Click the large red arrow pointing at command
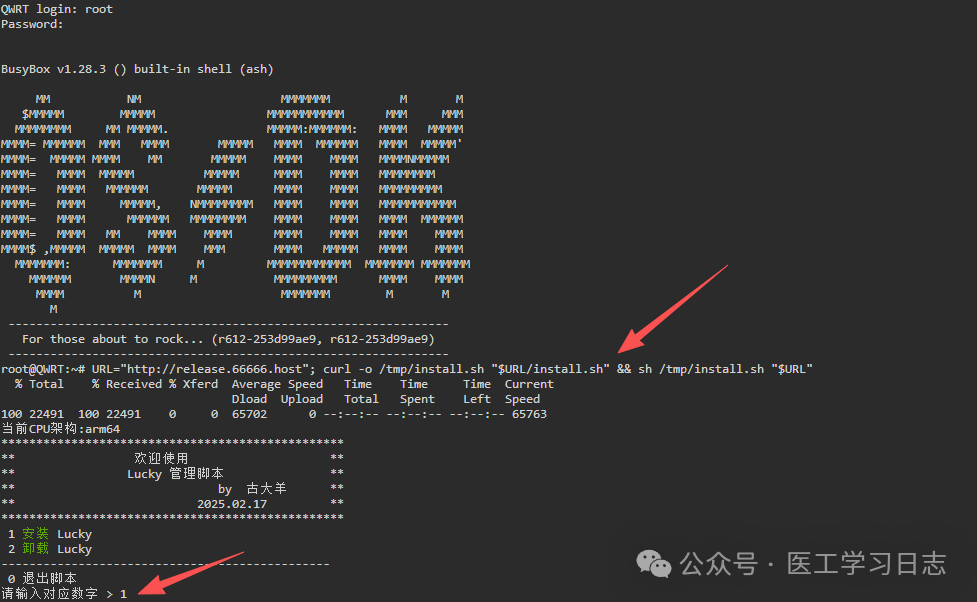 point(673,309)
